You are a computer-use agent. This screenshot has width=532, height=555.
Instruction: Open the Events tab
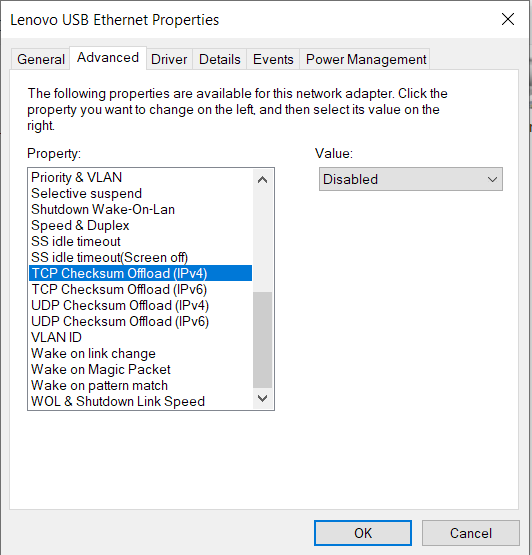(273, 59)
